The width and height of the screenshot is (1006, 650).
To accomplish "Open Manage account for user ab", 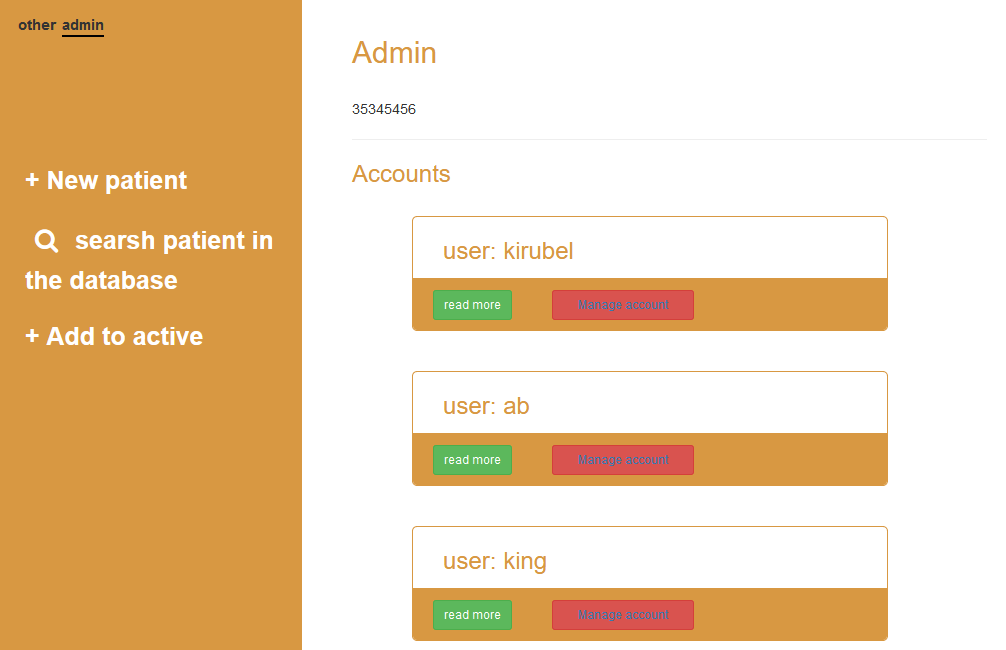I will (622, 459).
